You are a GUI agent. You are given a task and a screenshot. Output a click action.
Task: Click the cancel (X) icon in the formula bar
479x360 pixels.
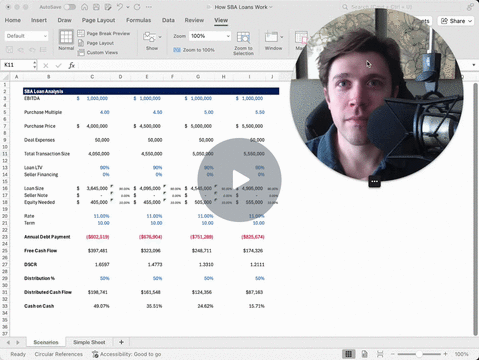pos(46,65)
